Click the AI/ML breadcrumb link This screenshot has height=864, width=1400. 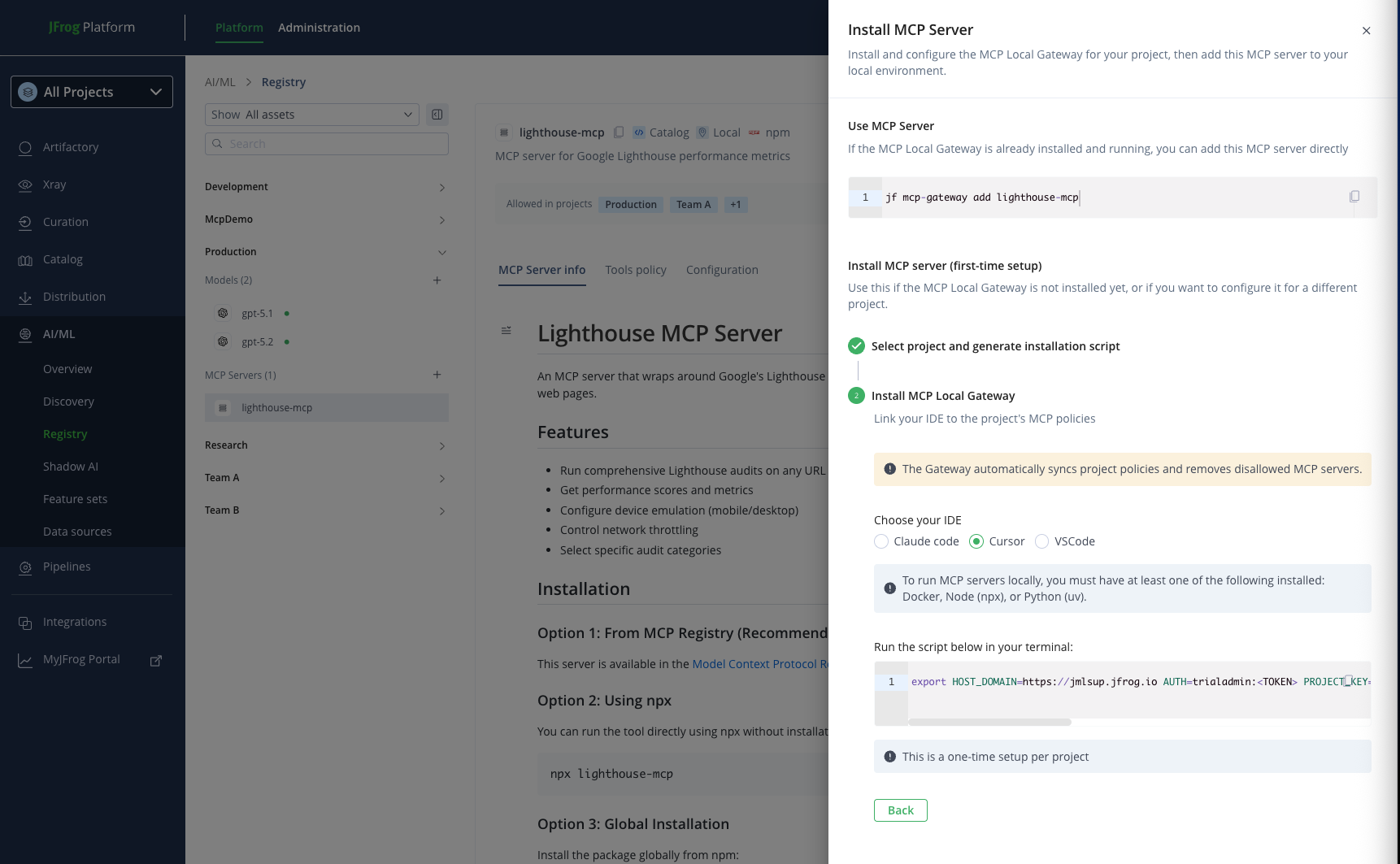(220, 82)
